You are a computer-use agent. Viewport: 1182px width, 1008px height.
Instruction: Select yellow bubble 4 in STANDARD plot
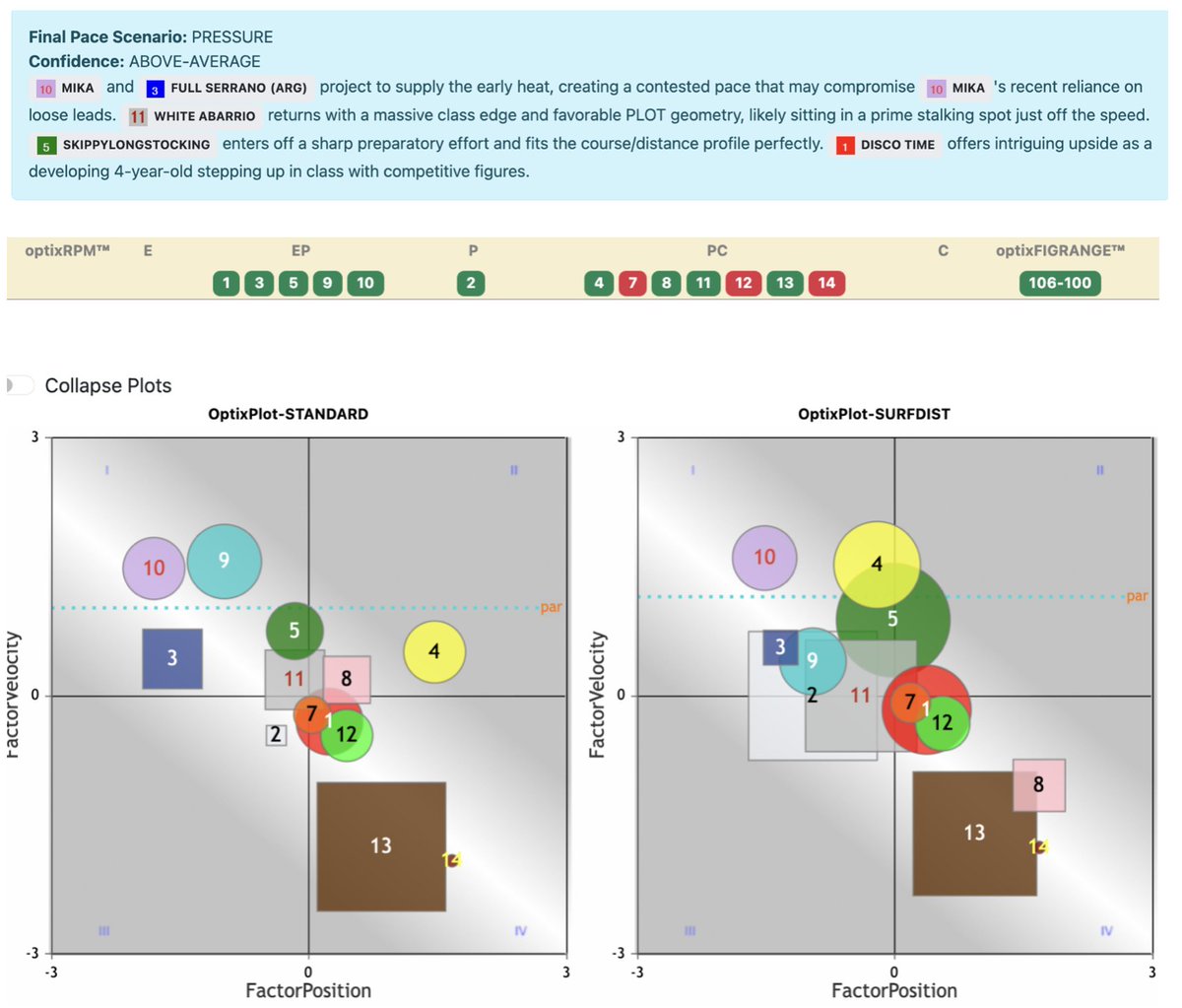(434, 652)
